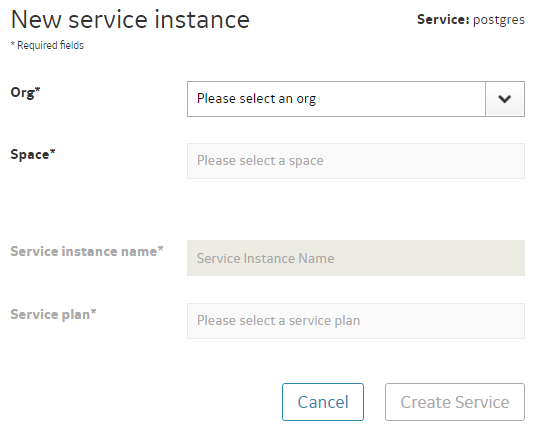Image resolution: width=538 pixels, height=428 pixels.
Task: Open the 'Please select a service plan' dropdown
Action: [x=355, y=321]
